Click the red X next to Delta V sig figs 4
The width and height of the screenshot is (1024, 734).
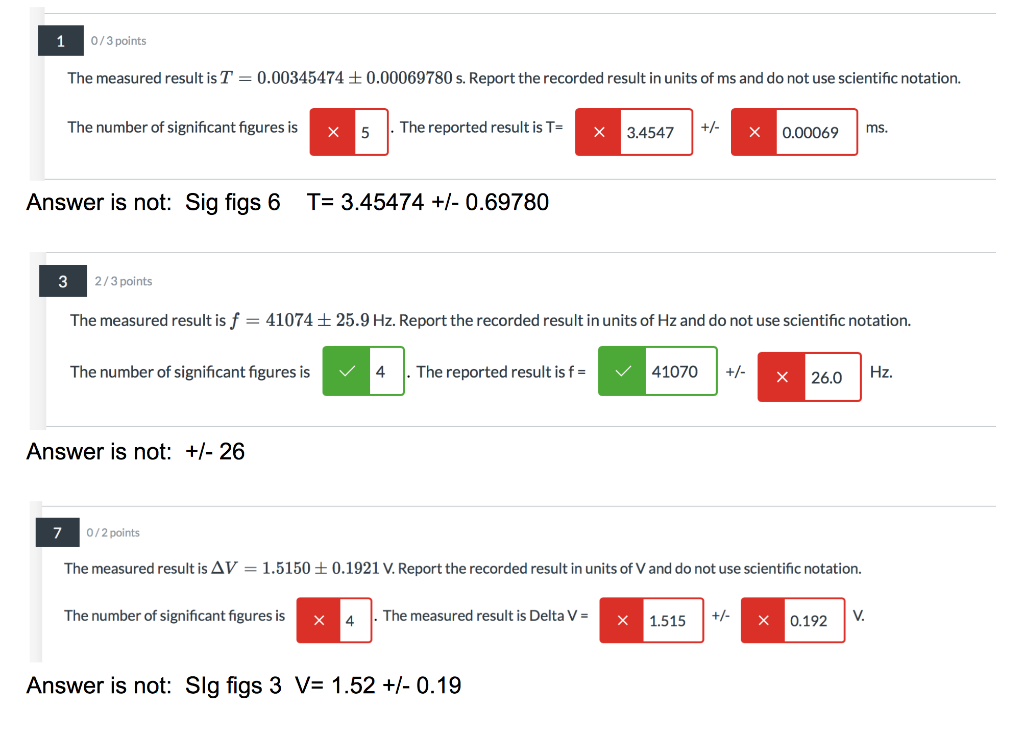[317, 620]
